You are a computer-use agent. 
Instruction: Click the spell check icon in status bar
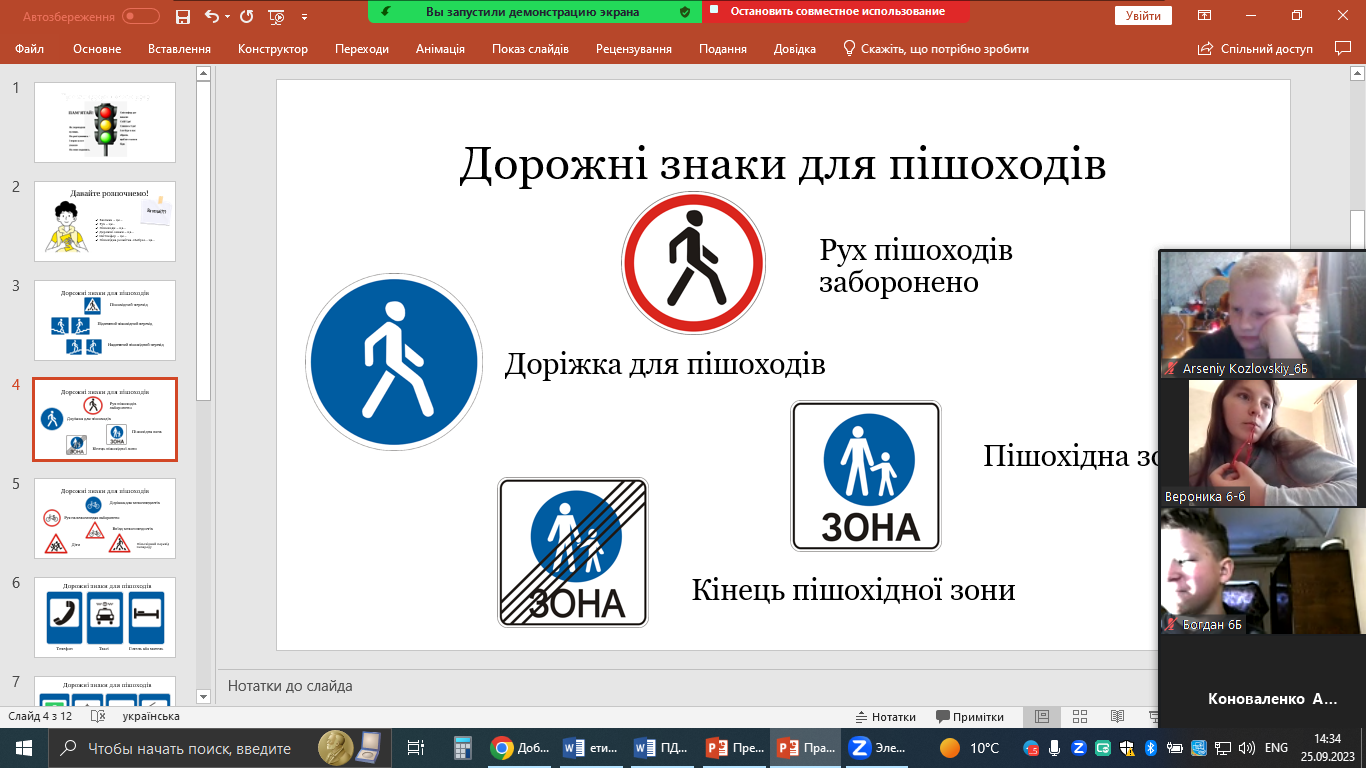pos(97,717)
